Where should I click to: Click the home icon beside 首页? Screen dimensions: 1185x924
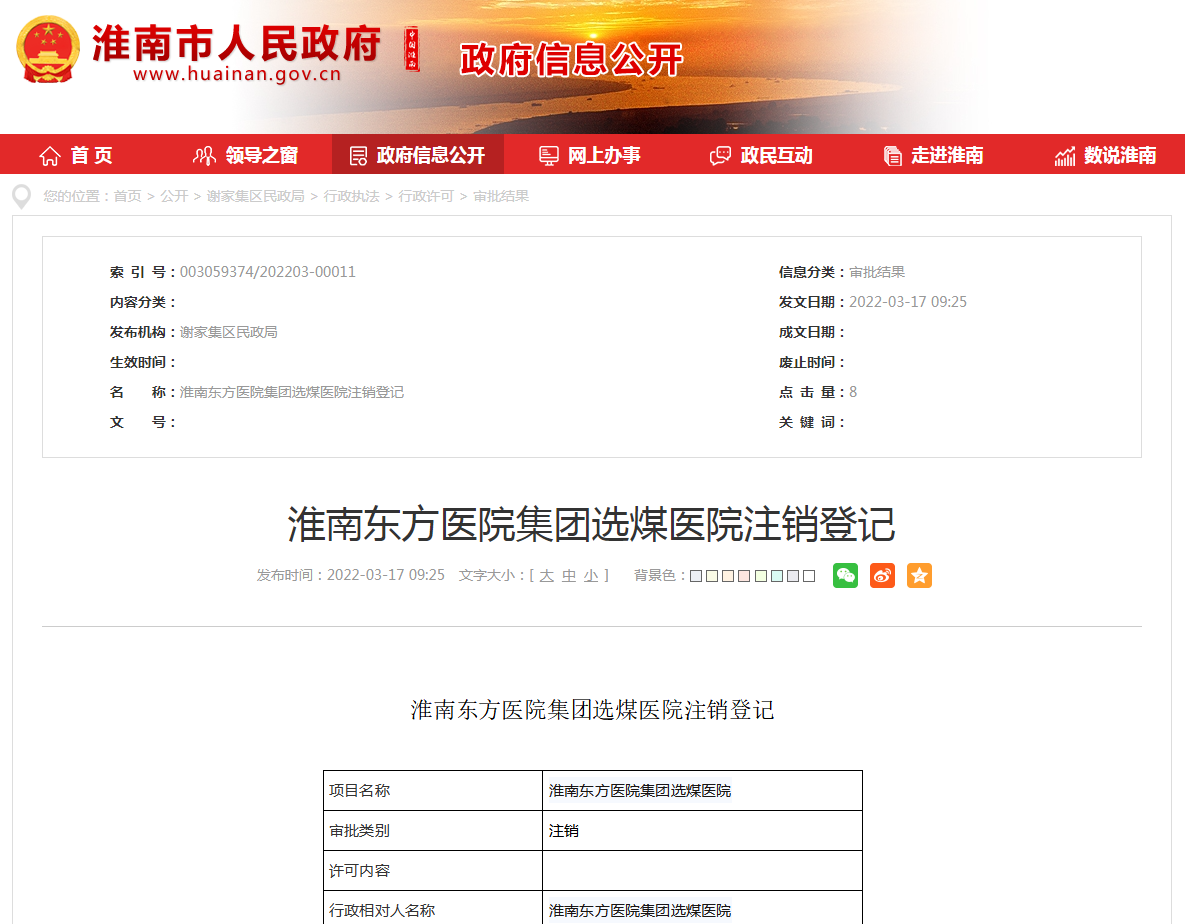tap(49, 155)
